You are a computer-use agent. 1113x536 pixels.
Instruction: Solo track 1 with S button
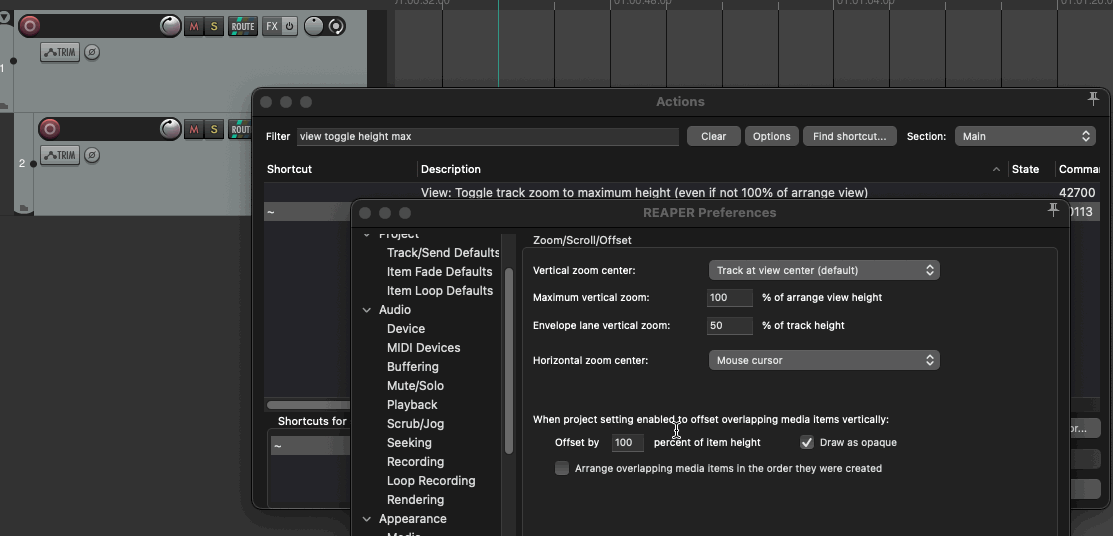(214, 26)
